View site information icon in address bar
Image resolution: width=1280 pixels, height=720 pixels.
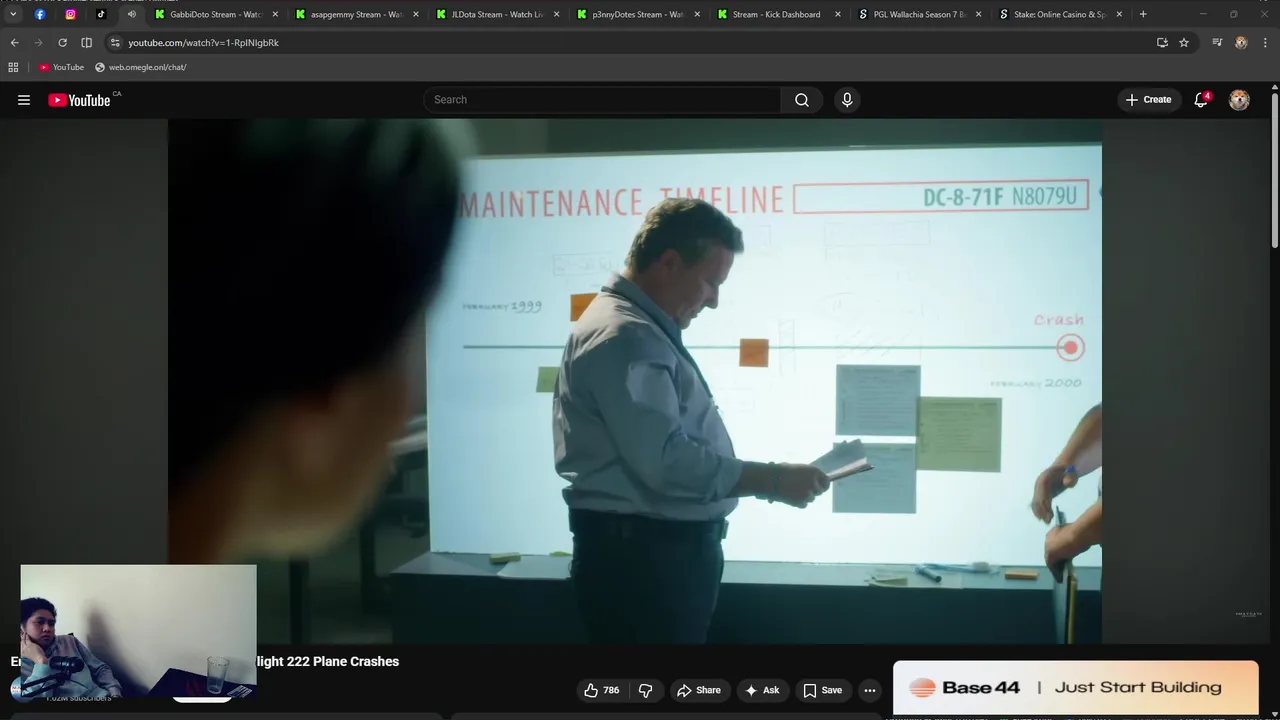tap(115, 43)
